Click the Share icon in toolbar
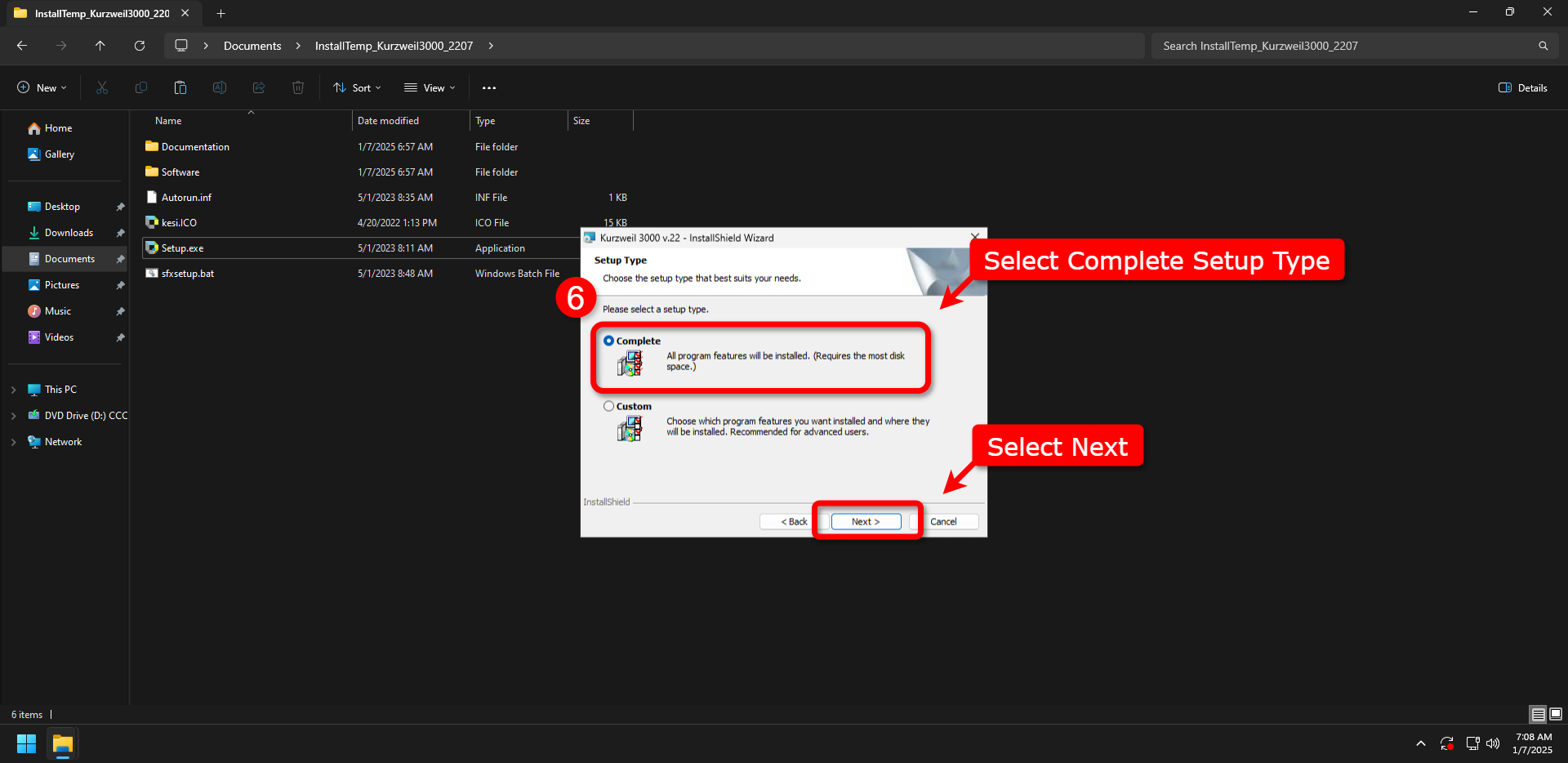Screen dimensions: 1568x763 pyautogui.click(x=259, y=87)
